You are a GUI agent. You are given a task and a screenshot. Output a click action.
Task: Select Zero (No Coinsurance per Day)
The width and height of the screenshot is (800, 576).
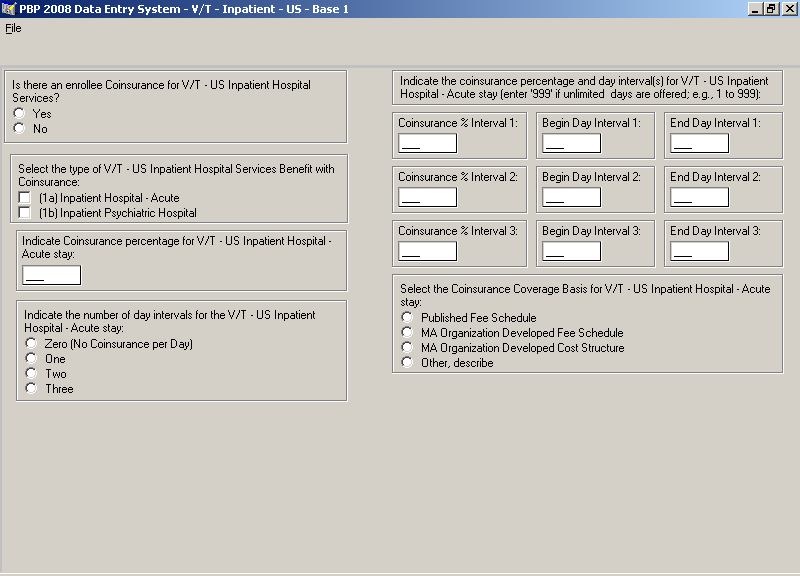32,343
